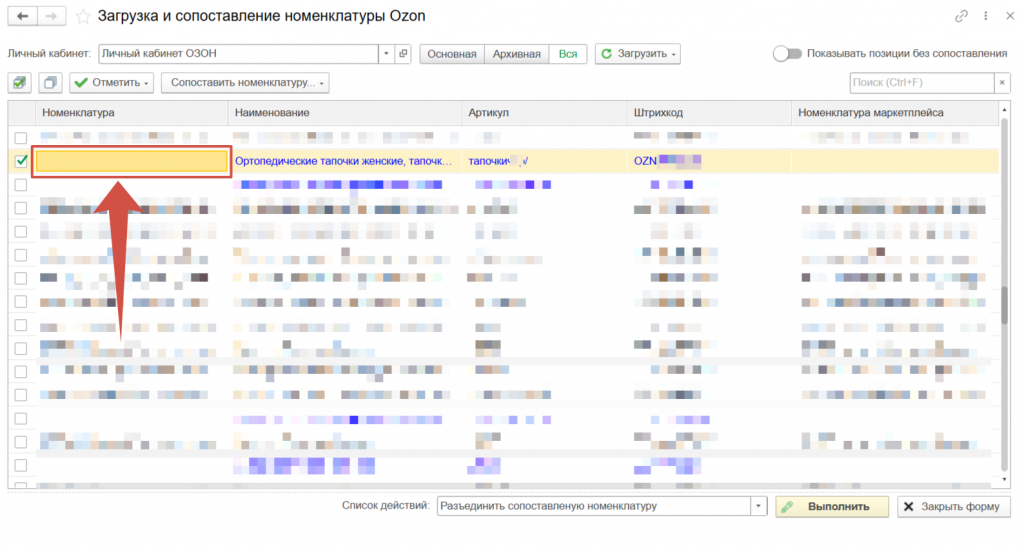This screenshot has width=1024, height=546.
Task: Select the Основная tab
Action: [452, 54]
